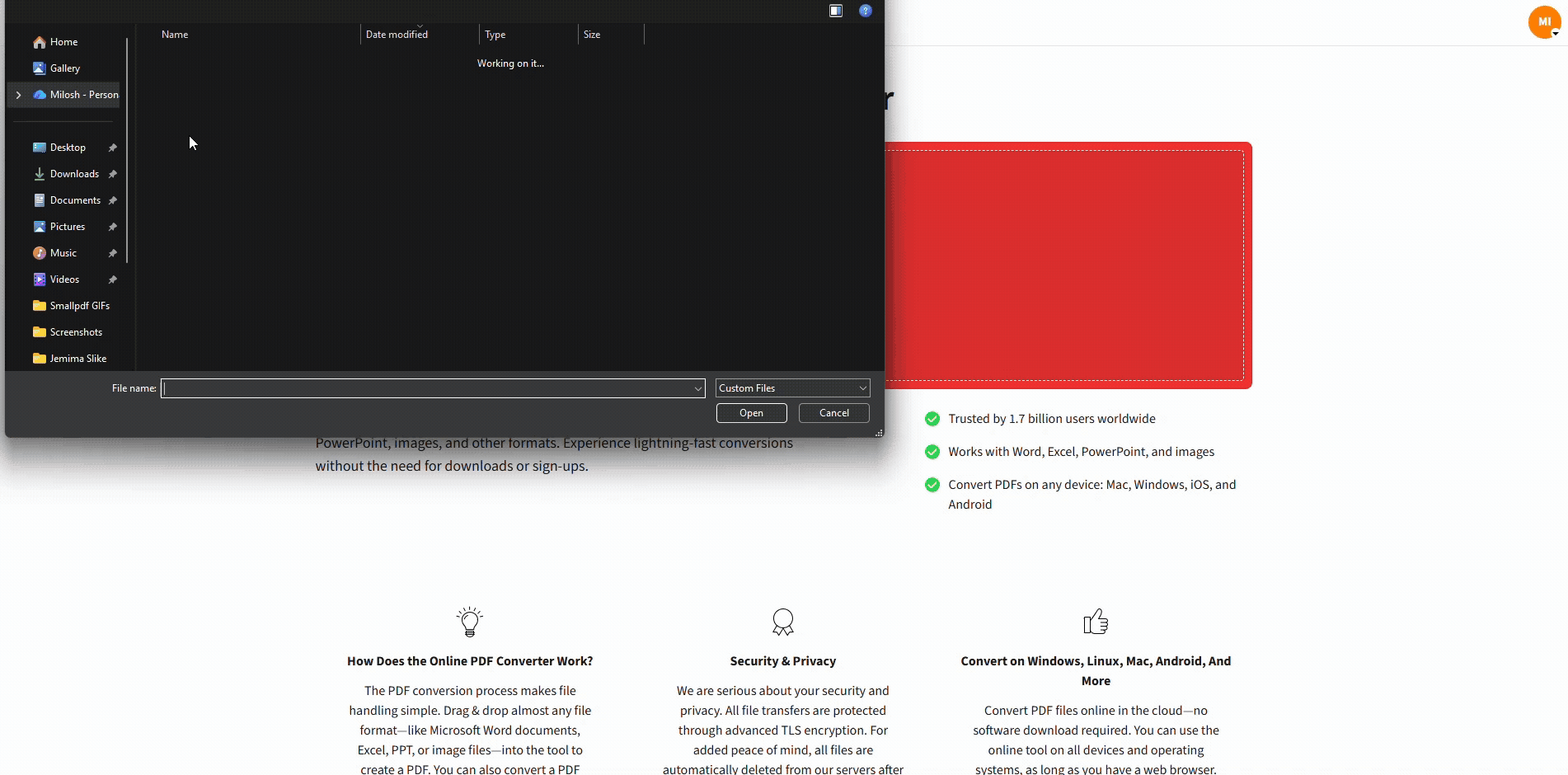
Task: Open the Jemima Slike folder
Action: click(77, 358)
